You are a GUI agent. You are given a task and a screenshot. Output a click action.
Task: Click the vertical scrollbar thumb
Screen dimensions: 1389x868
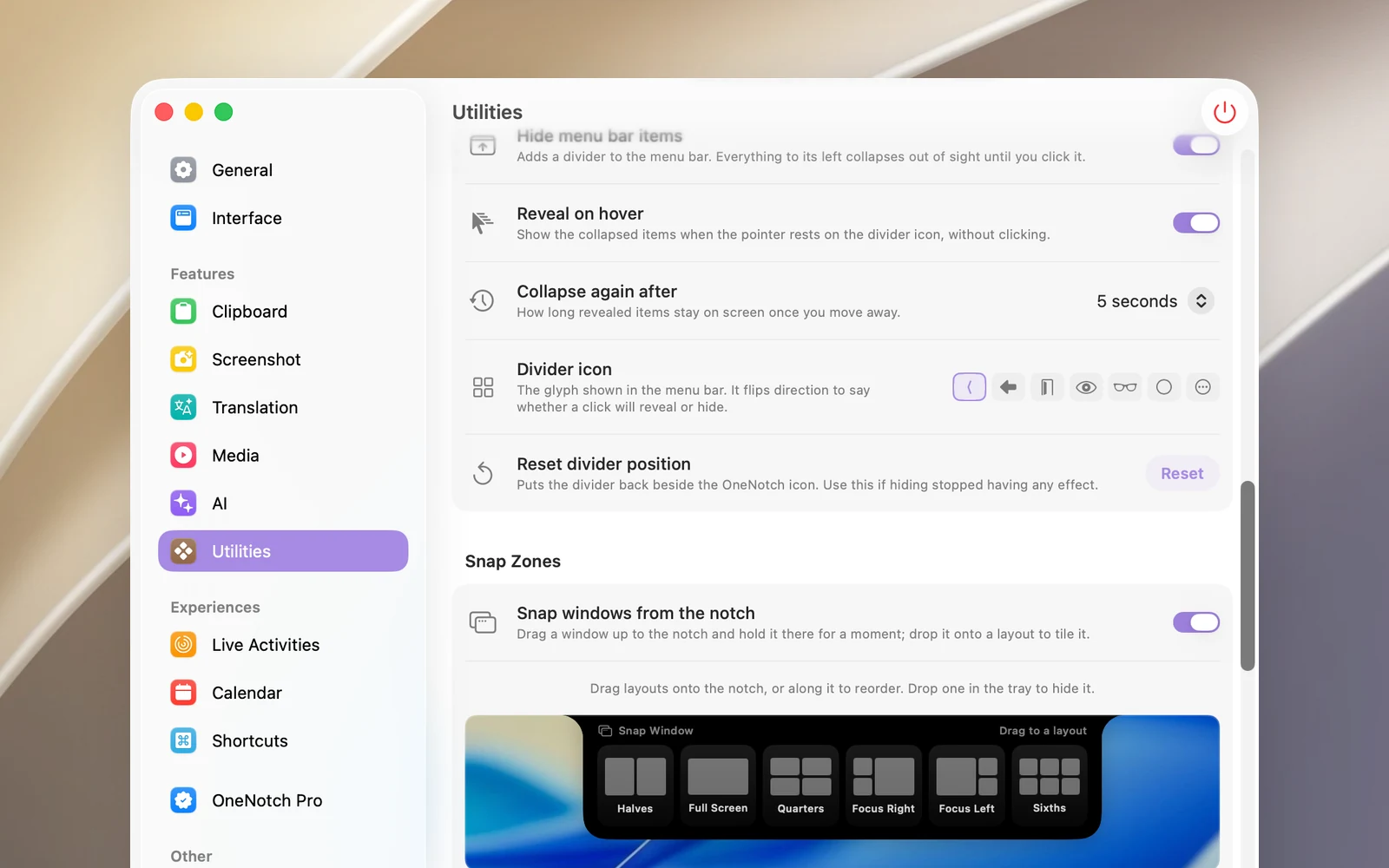(1247, 575)
